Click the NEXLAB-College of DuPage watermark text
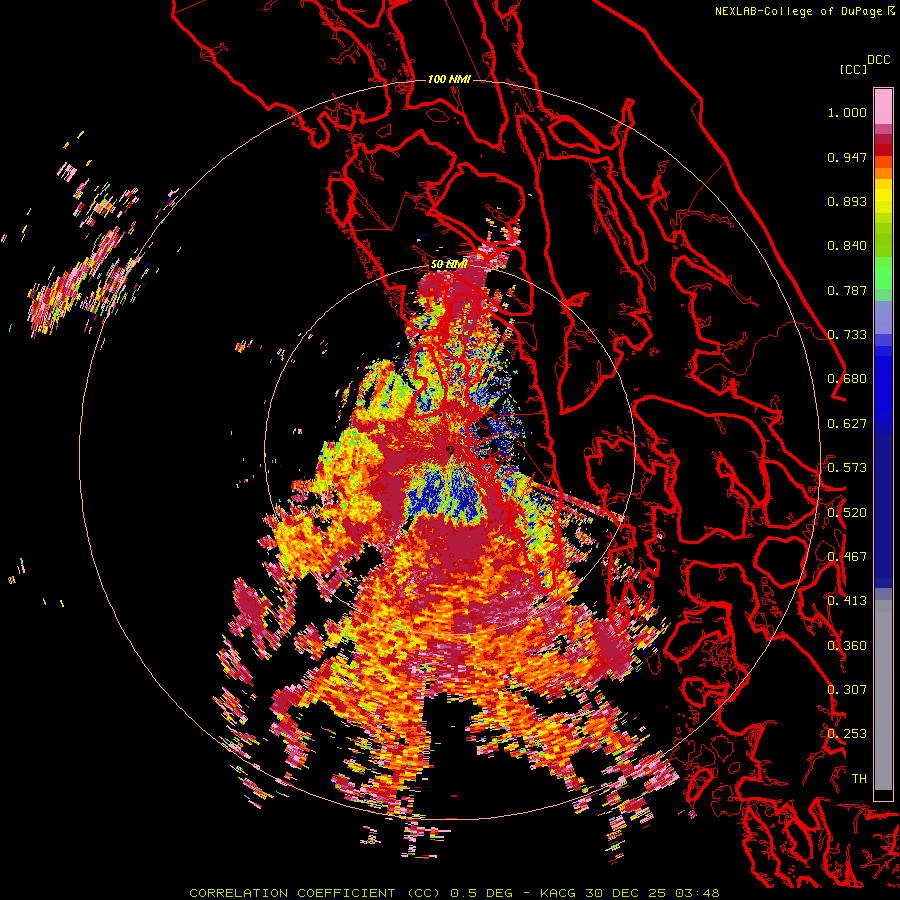900x900 pixels. [x=798, y=11]
